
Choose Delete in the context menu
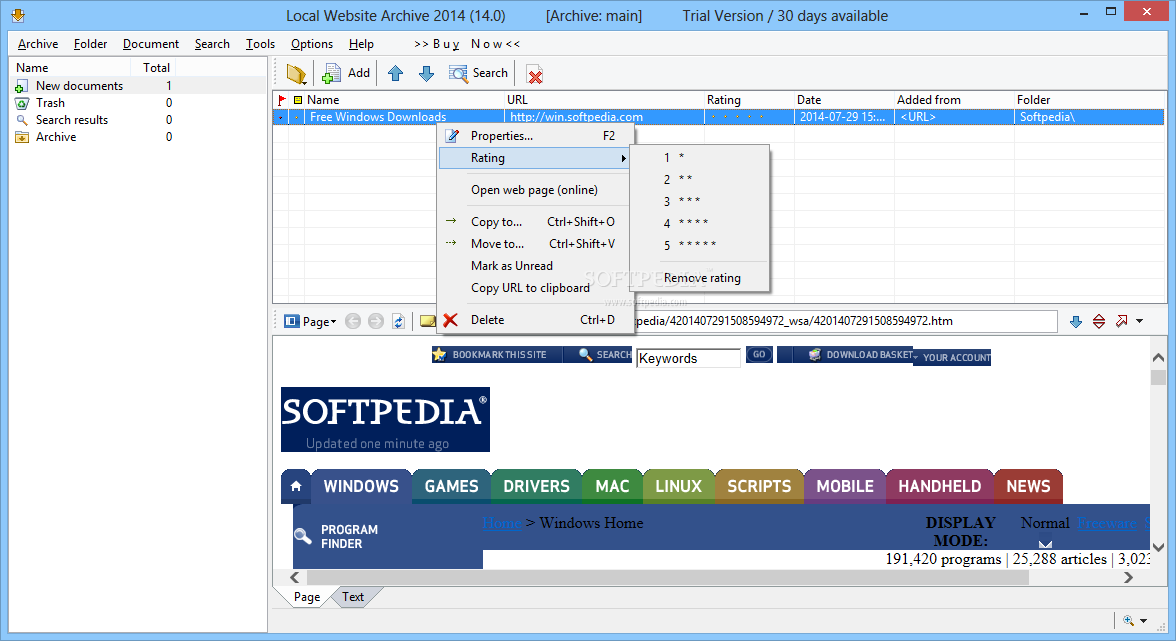click(x=536, y=320)
